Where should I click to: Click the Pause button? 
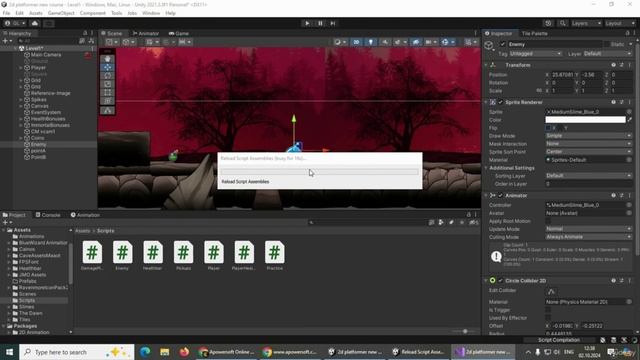[320, 23]
